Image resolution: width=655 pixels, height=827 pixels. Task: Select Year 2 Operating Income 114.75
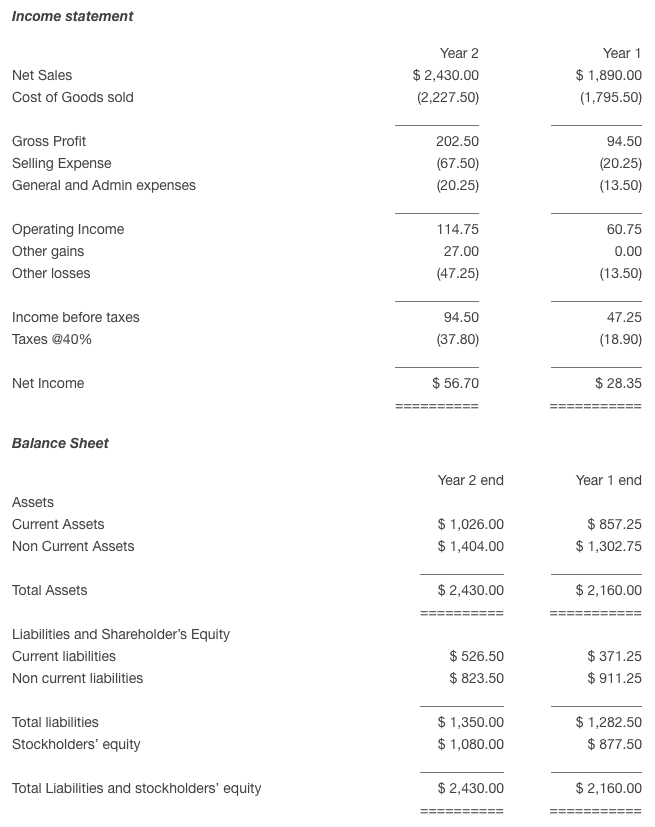(457, 229)
